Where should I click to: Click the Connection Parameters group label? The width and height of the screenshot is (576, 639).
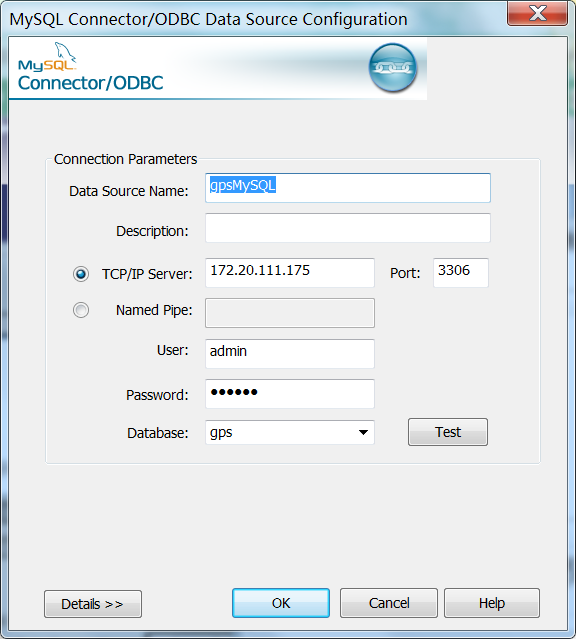(x=126, y=159)
